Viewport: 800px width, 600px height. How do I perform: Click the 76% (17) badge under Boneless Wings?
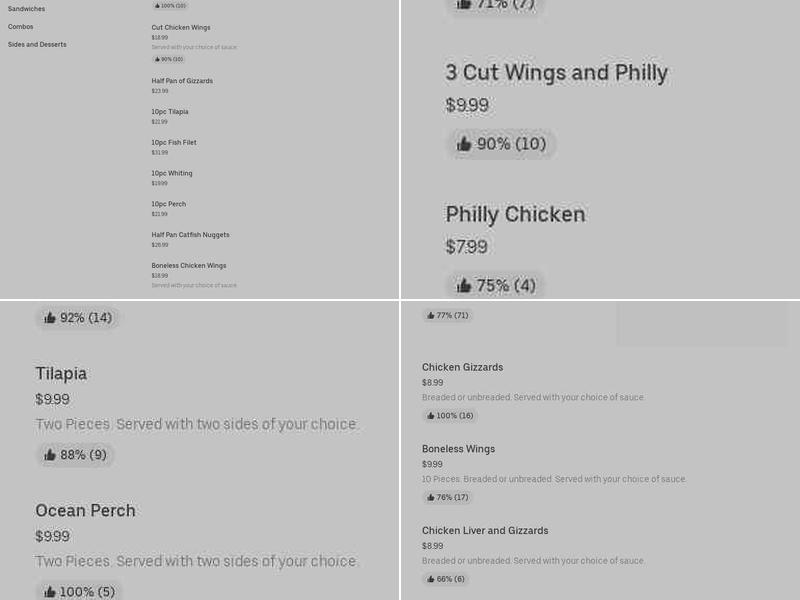pos(446,497)
